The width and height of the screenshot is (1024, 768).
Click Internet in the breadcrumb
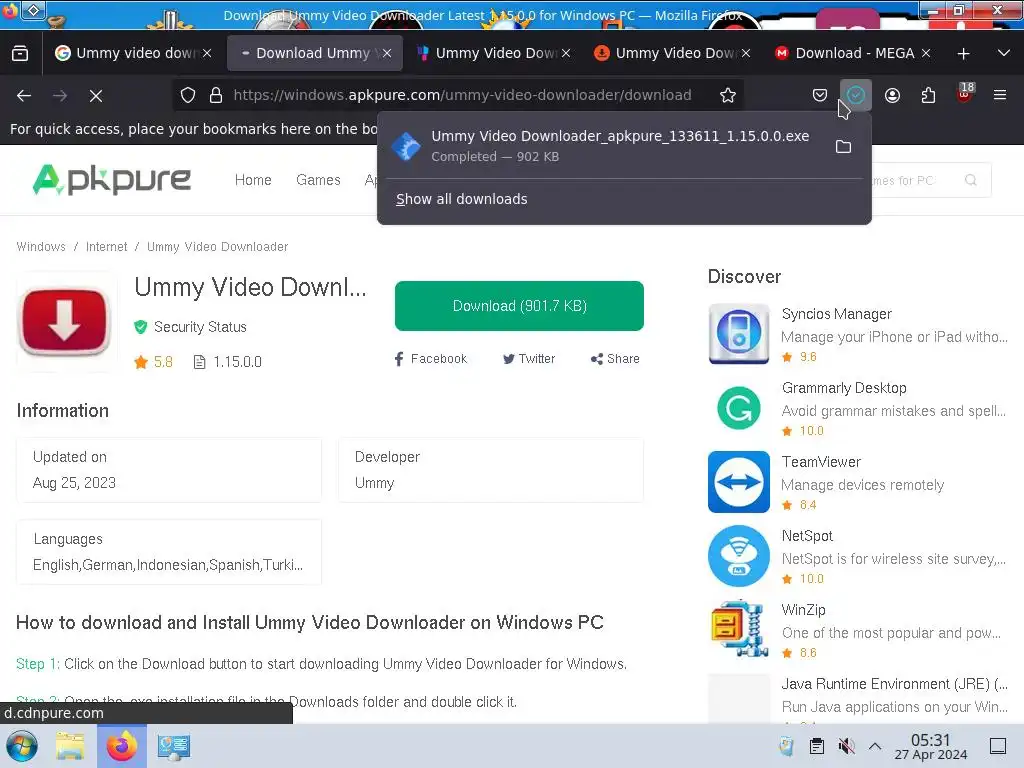point(106,247)
